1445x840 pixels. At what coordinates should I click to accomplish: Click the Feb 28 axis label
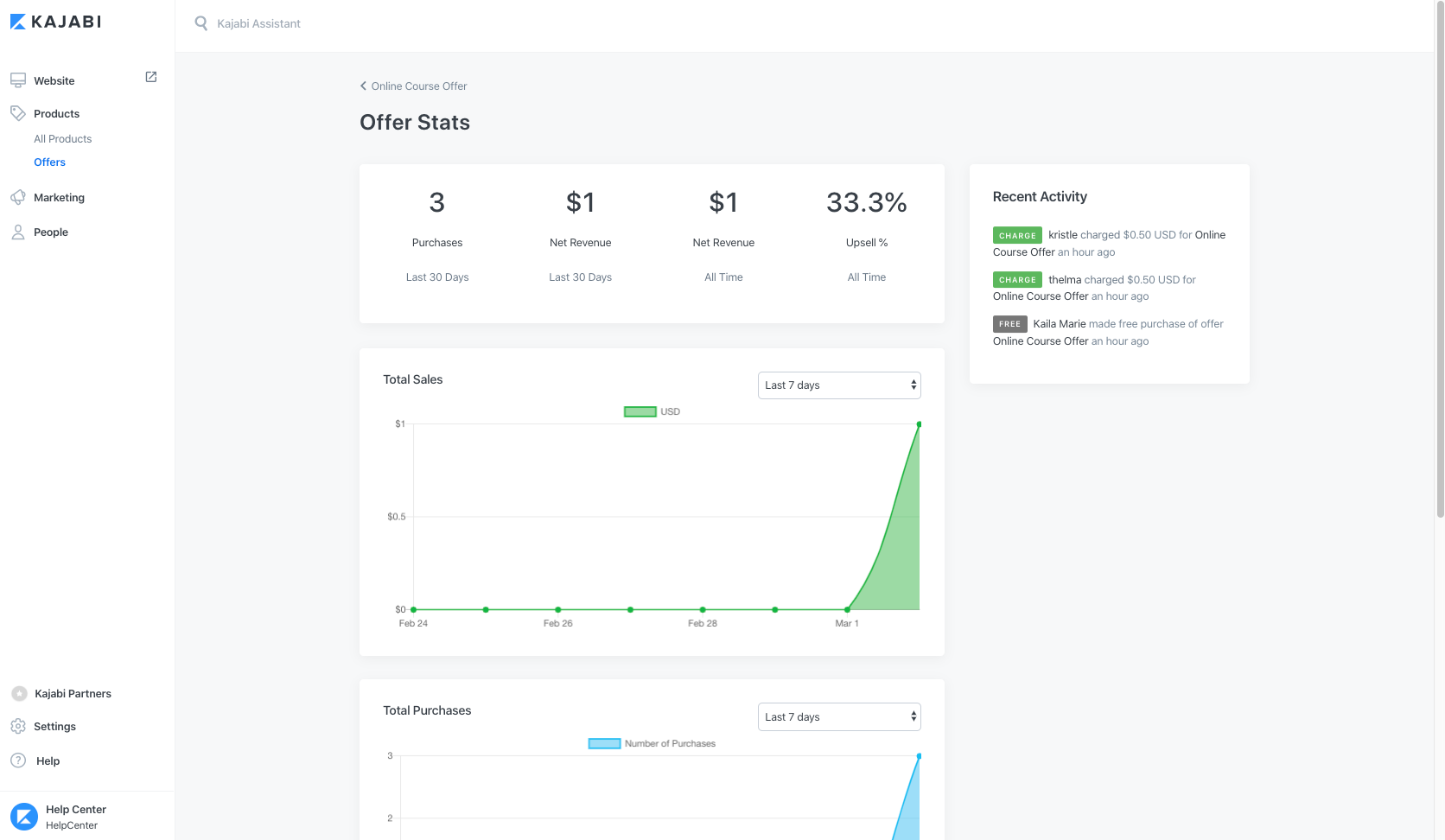click(703, 623)
